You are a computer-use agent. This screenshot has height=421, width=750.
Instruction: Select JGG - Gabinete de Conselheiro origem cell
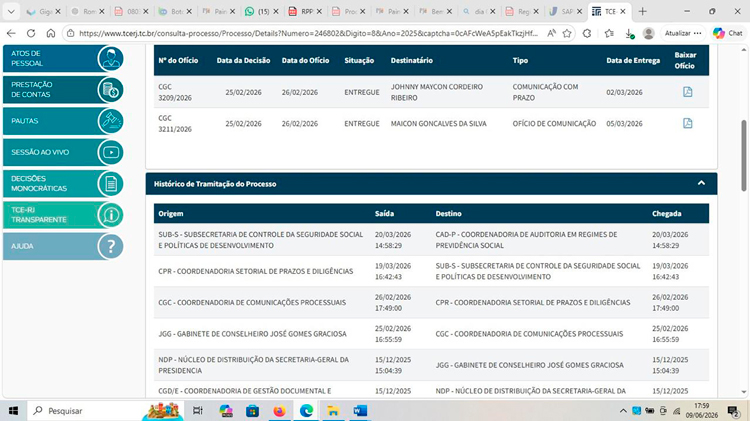pos(252,333)
